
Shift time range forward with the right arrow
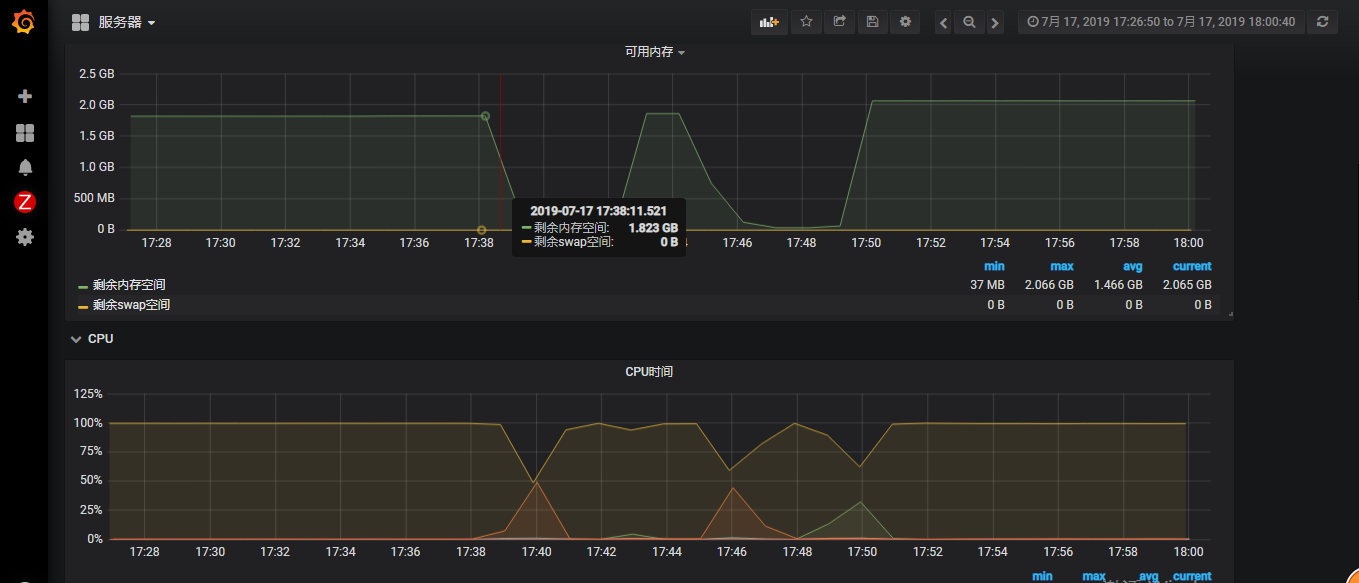click(x=994, y=21)
